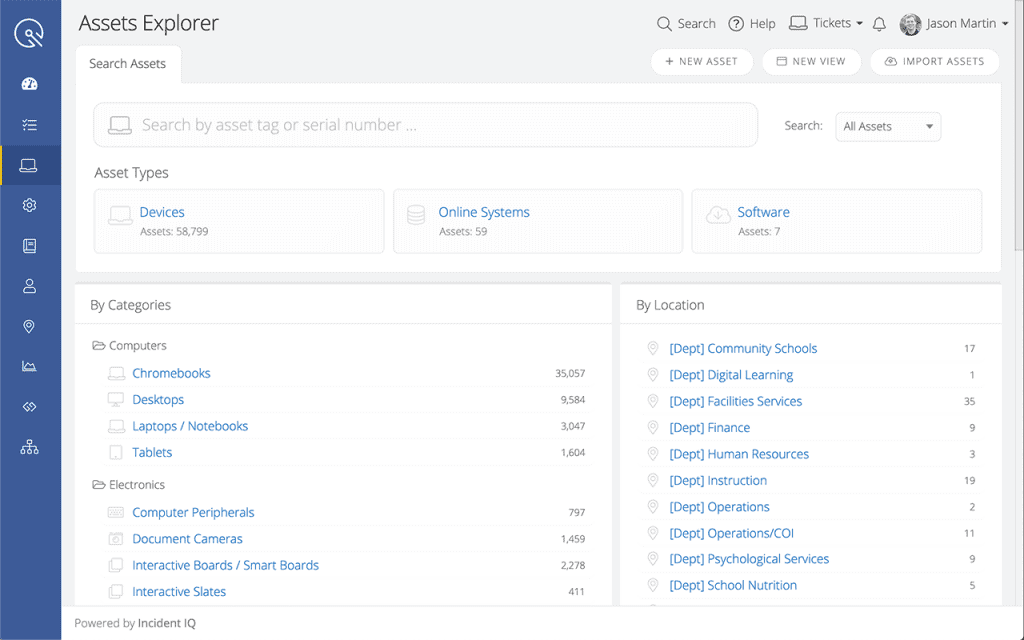Open the Chromebooks category link
The height and width of the screenshot is (640, 1024).
[170, 373]
